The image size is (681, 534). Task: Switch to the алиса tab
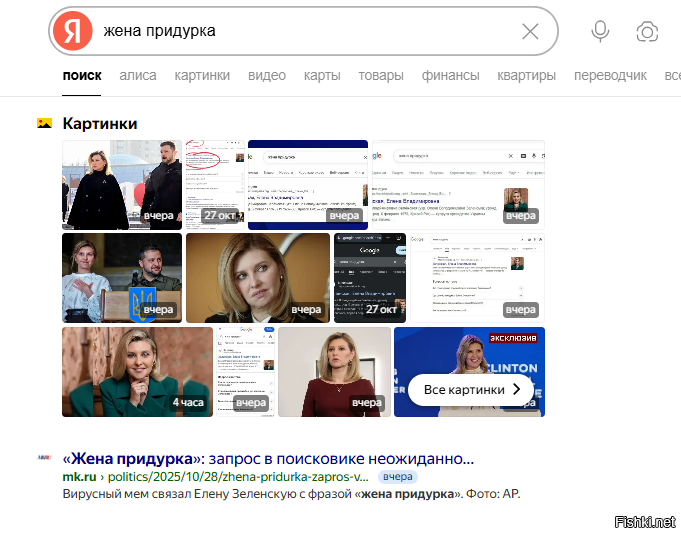click(138, 75)
